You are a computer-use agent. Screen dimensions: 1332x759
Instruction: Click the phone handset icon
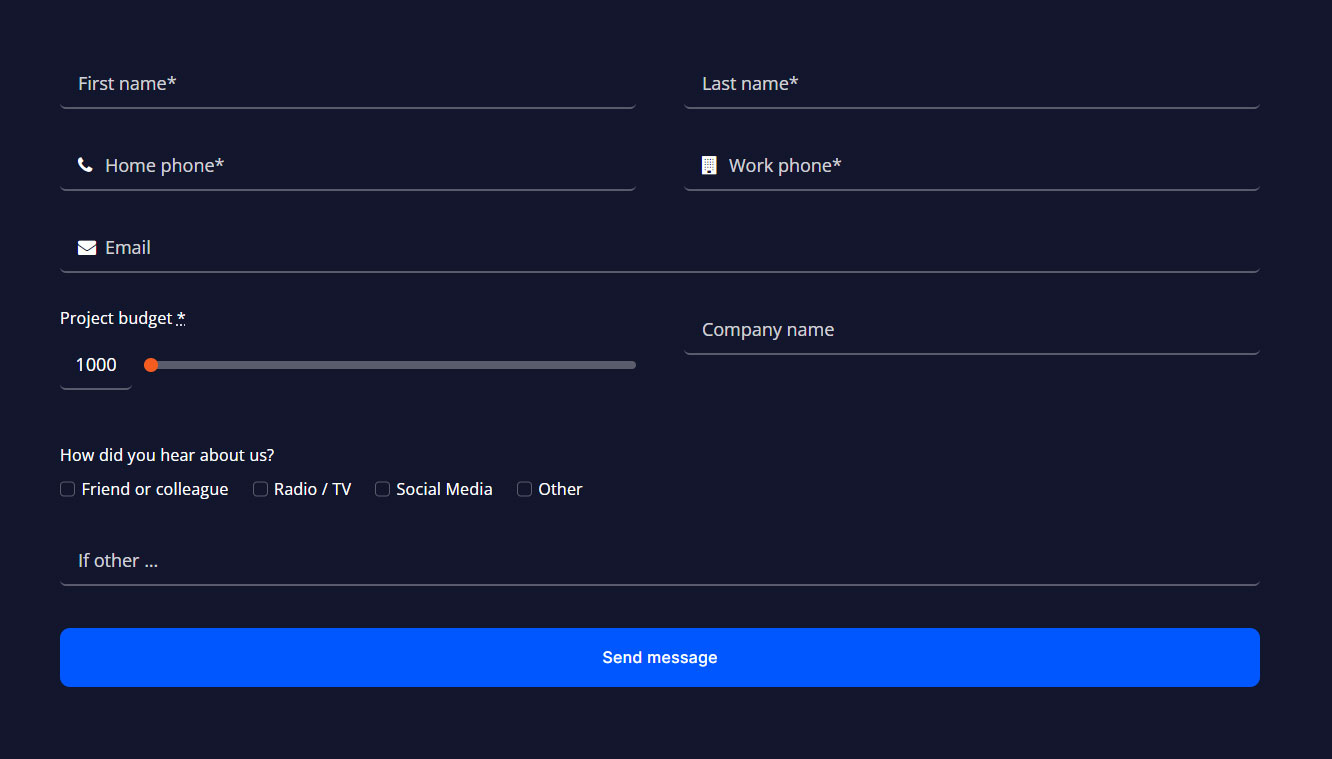[x=85, y=165]
